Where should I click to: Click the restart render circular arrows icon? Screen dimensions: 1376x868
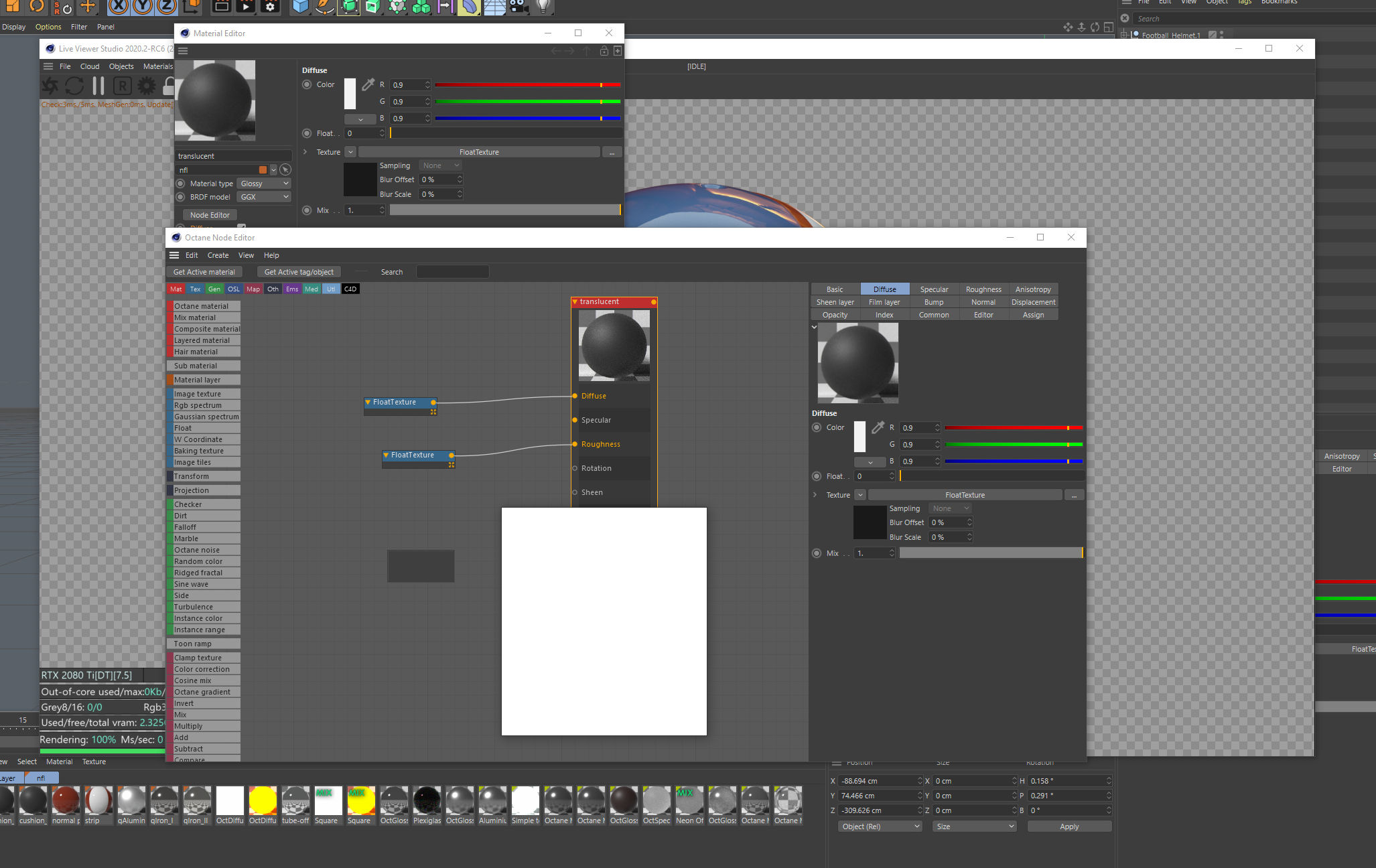(x=74, y=86)
